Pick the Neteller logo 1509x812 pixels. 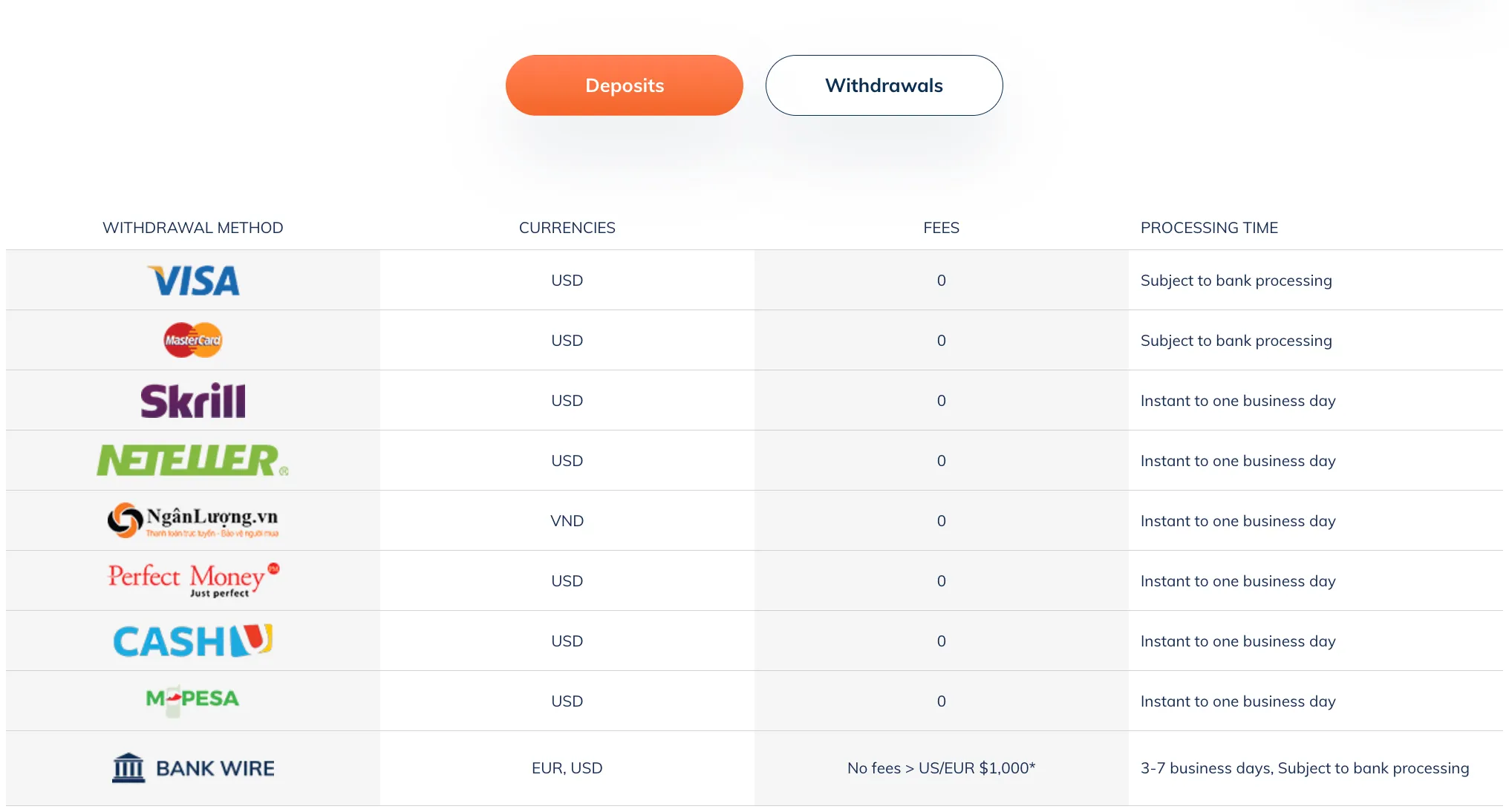click(x=193, y=460)
